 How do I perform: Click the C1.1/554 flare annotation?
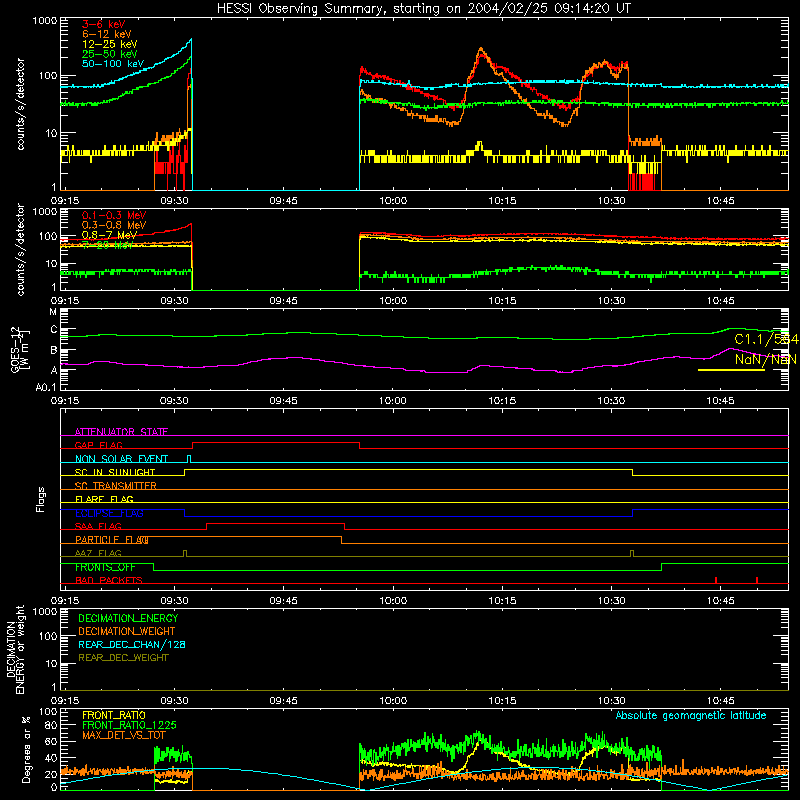[766, 339]
